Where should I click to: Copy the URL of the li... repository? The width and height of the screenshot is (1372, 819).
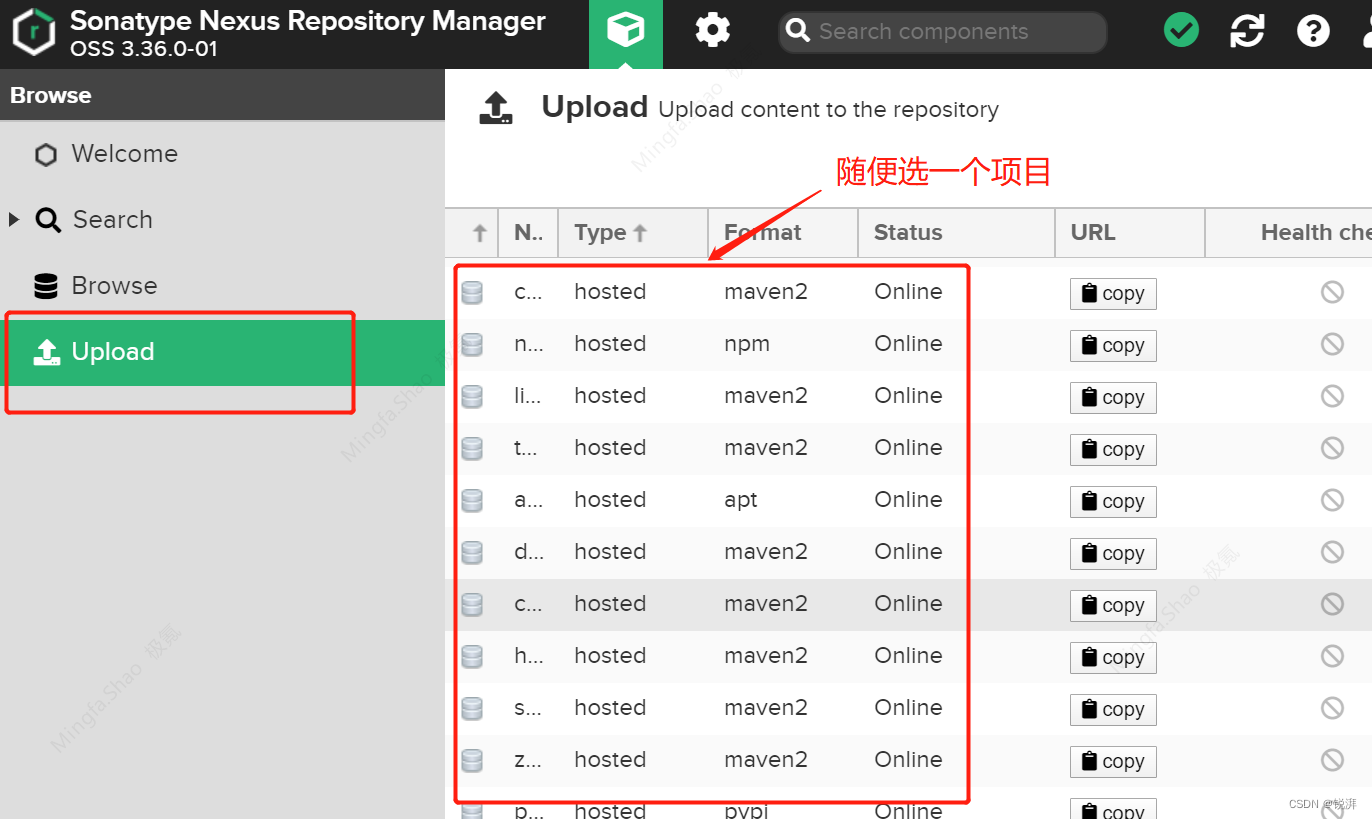pos(1113,398)
